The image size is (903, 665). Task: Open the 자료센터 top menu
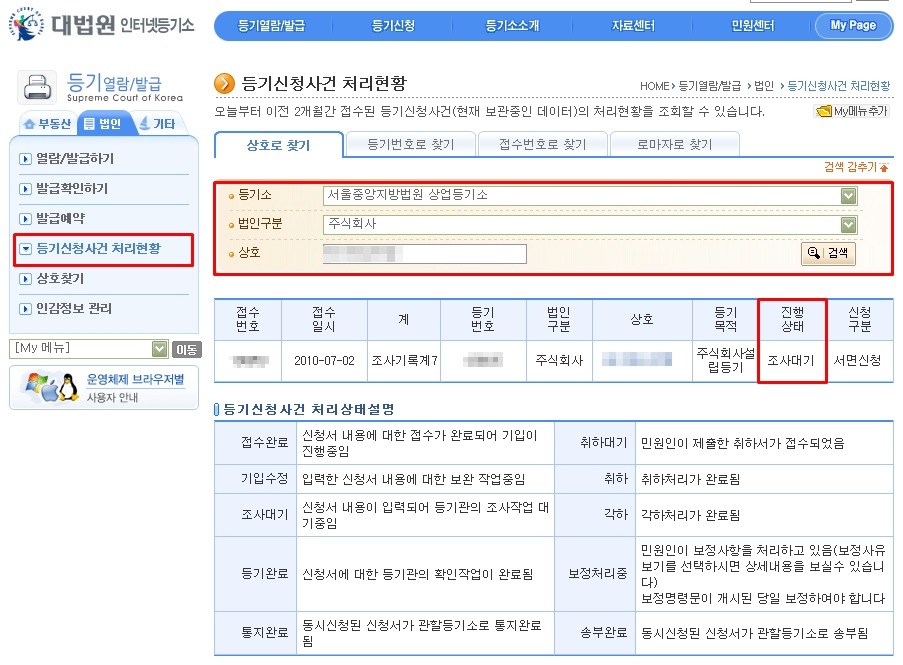coord(633,25)
